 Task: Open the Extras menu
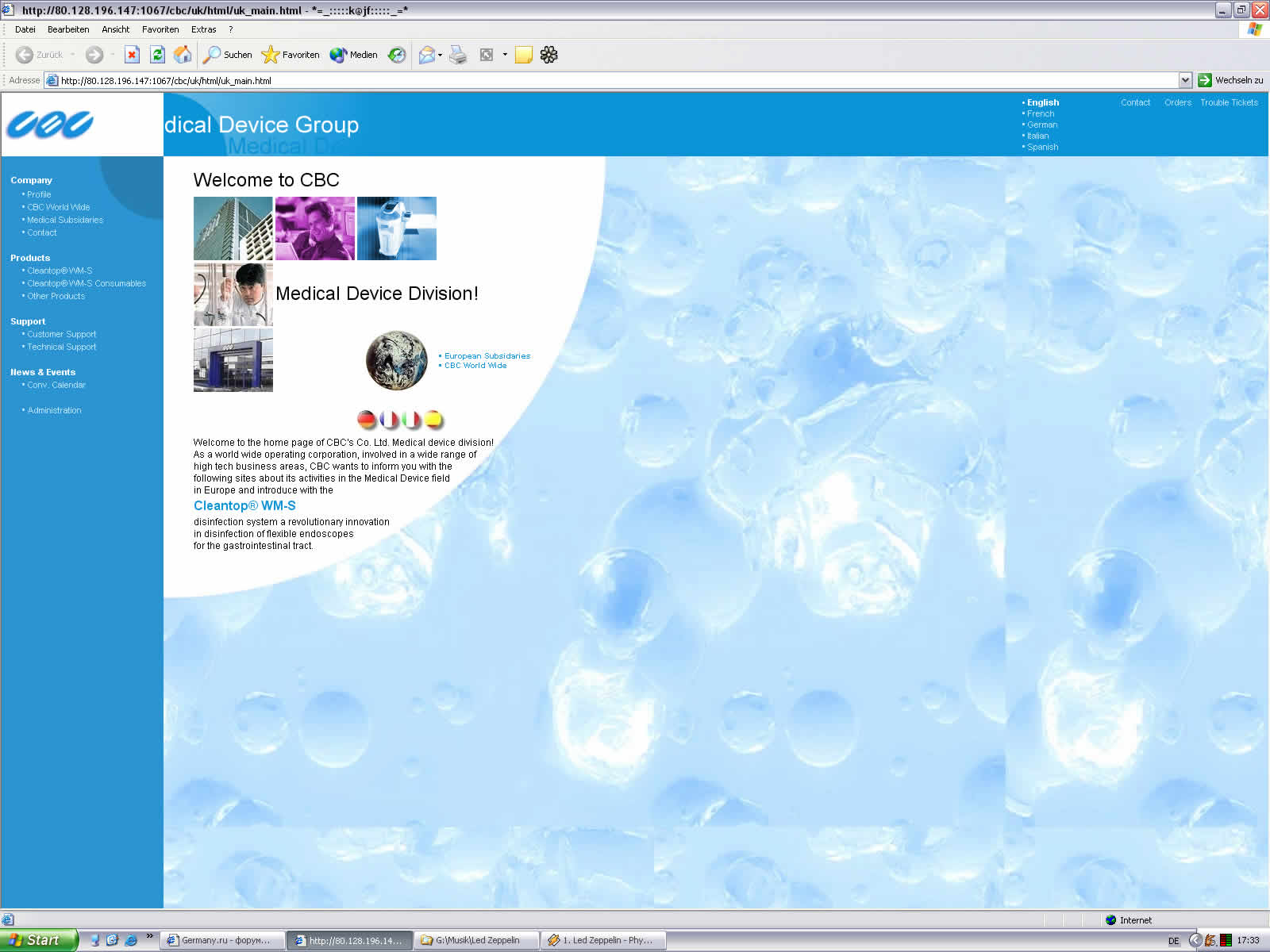pos(204,29)
